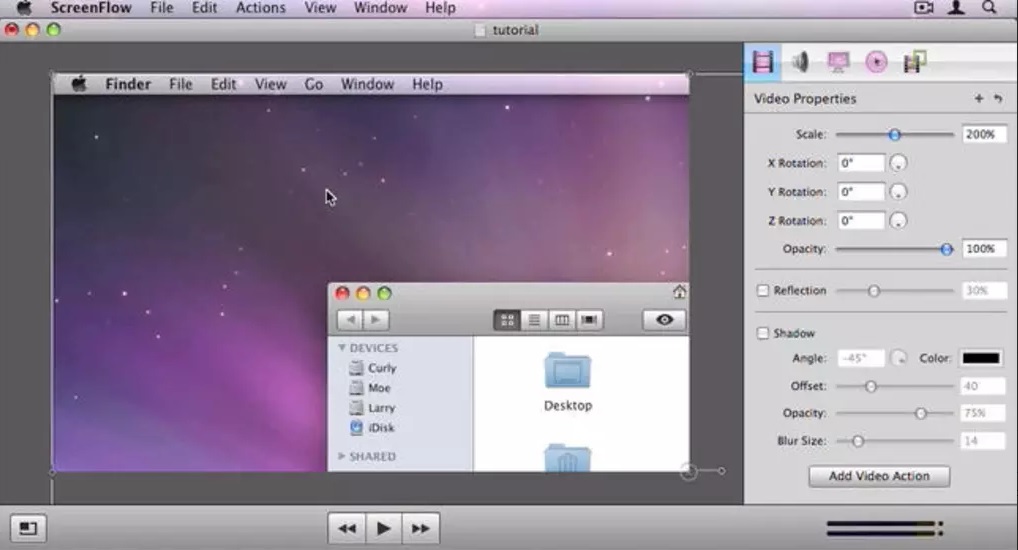Click the Shadow Angle dial

point(899,358)
